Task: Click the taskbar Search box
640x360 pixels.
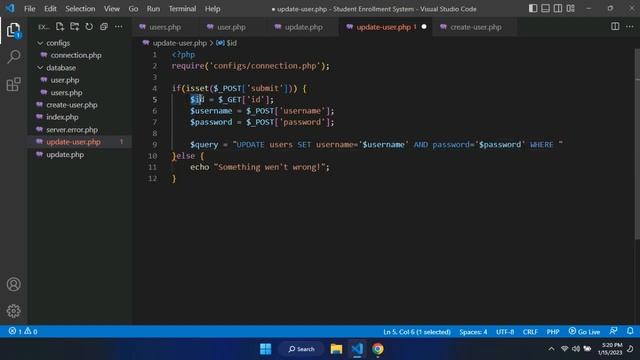Action: coord(301,349)
